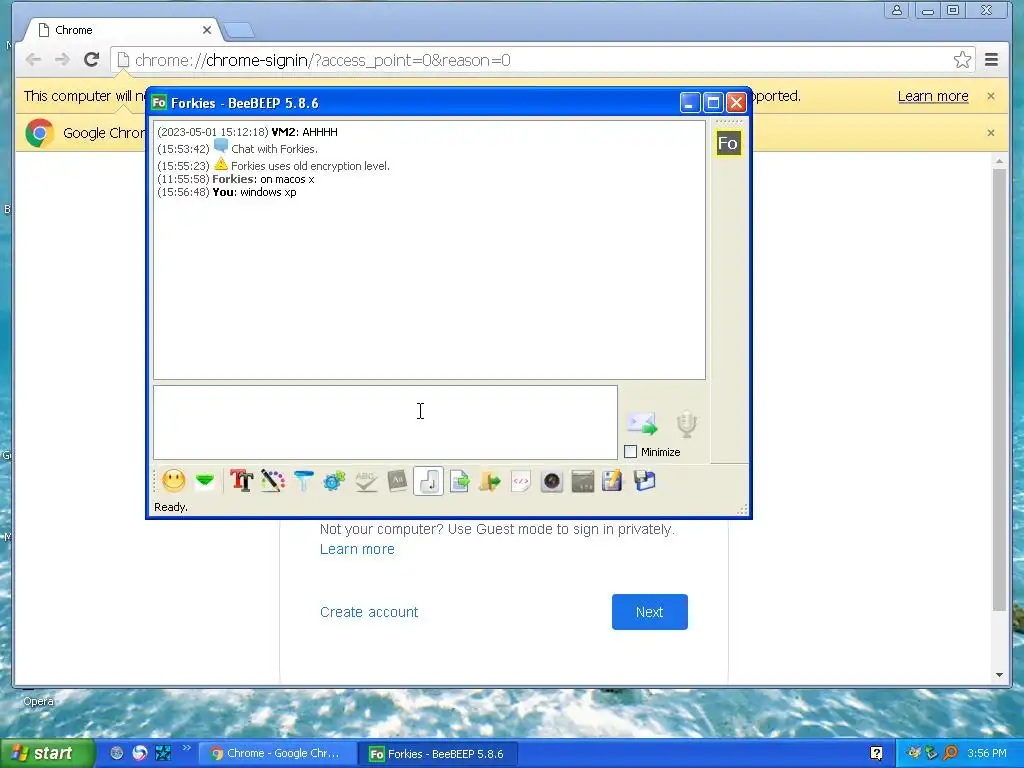Click the Chrome profile person icon
1024x768 pixels.
pyautogui.click(x=897, y=10)
